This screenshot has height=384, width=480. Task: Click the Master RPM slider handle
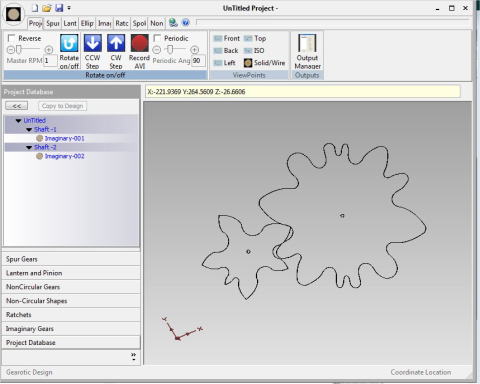[x=19, y=50]
